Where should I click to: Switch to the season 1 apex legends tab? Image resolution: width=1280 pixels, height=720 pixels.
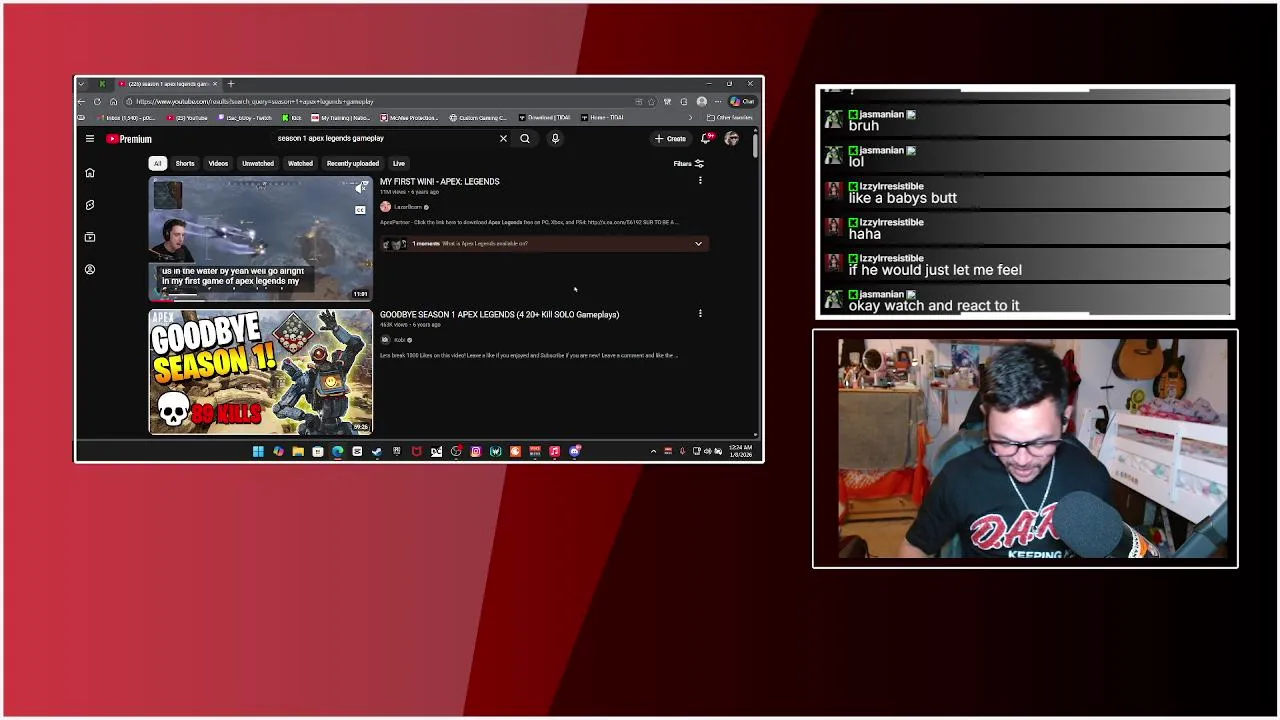coord(167,84)
